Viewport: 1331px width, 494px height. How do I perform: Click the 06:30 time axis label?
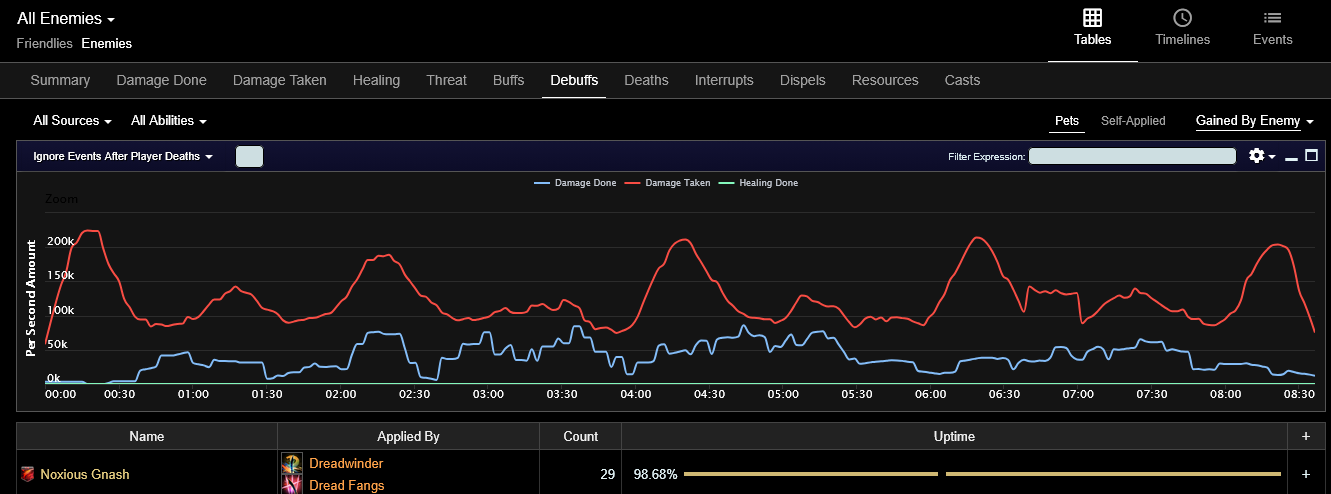click(x=1004, y=395)
